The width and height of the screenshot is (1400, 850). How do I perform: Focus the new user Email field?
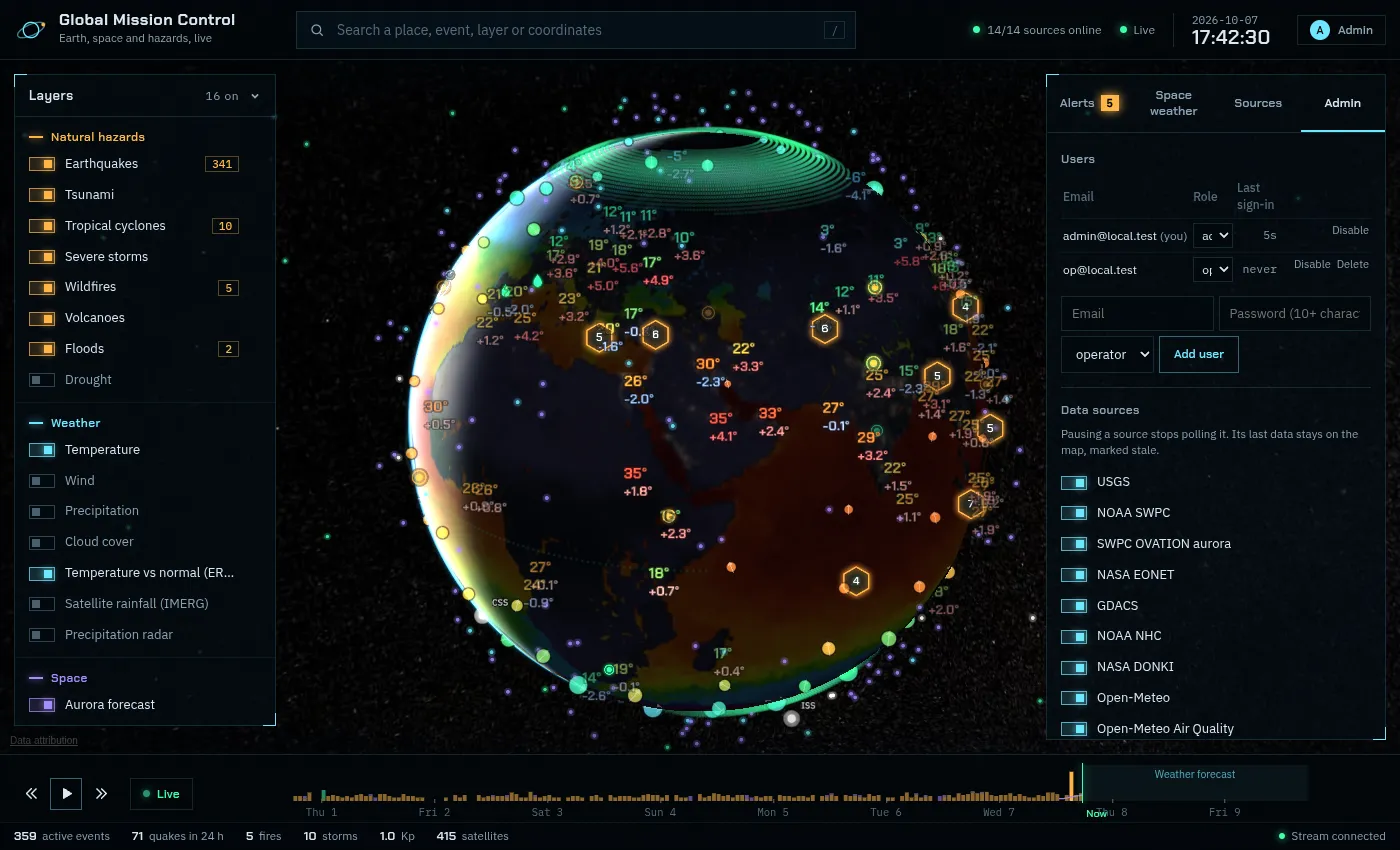pos(1137,313)
